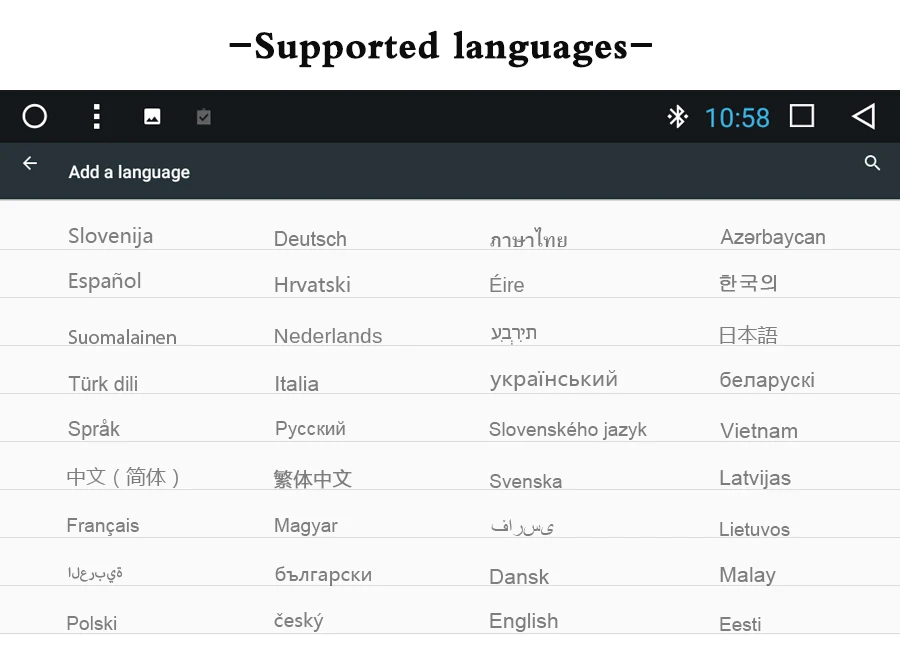Tap the 10:58 clock display
900x654 pixels.
737,118
